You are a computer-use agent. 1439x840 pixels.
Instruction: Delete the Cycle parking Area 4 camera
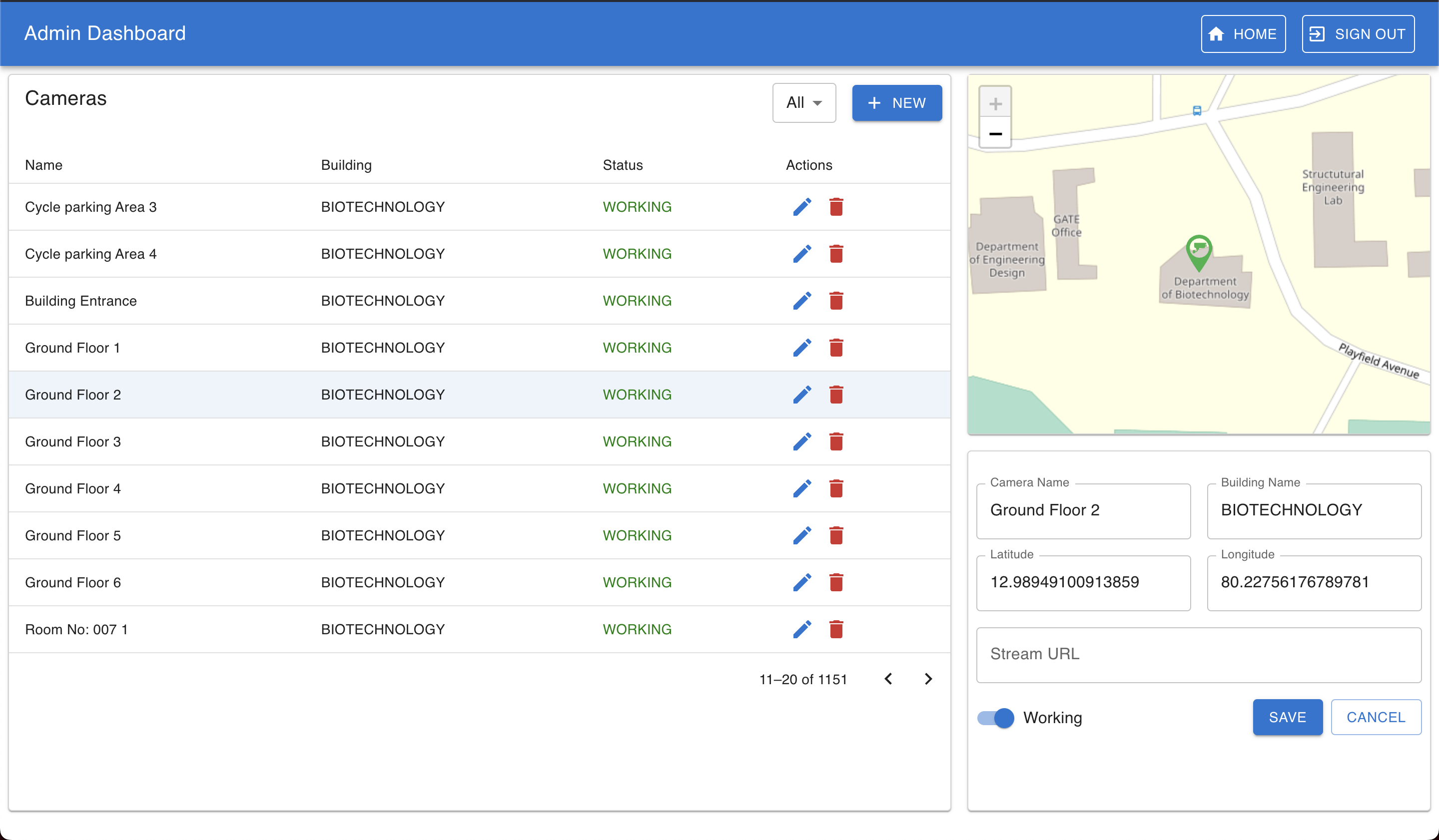836,253
